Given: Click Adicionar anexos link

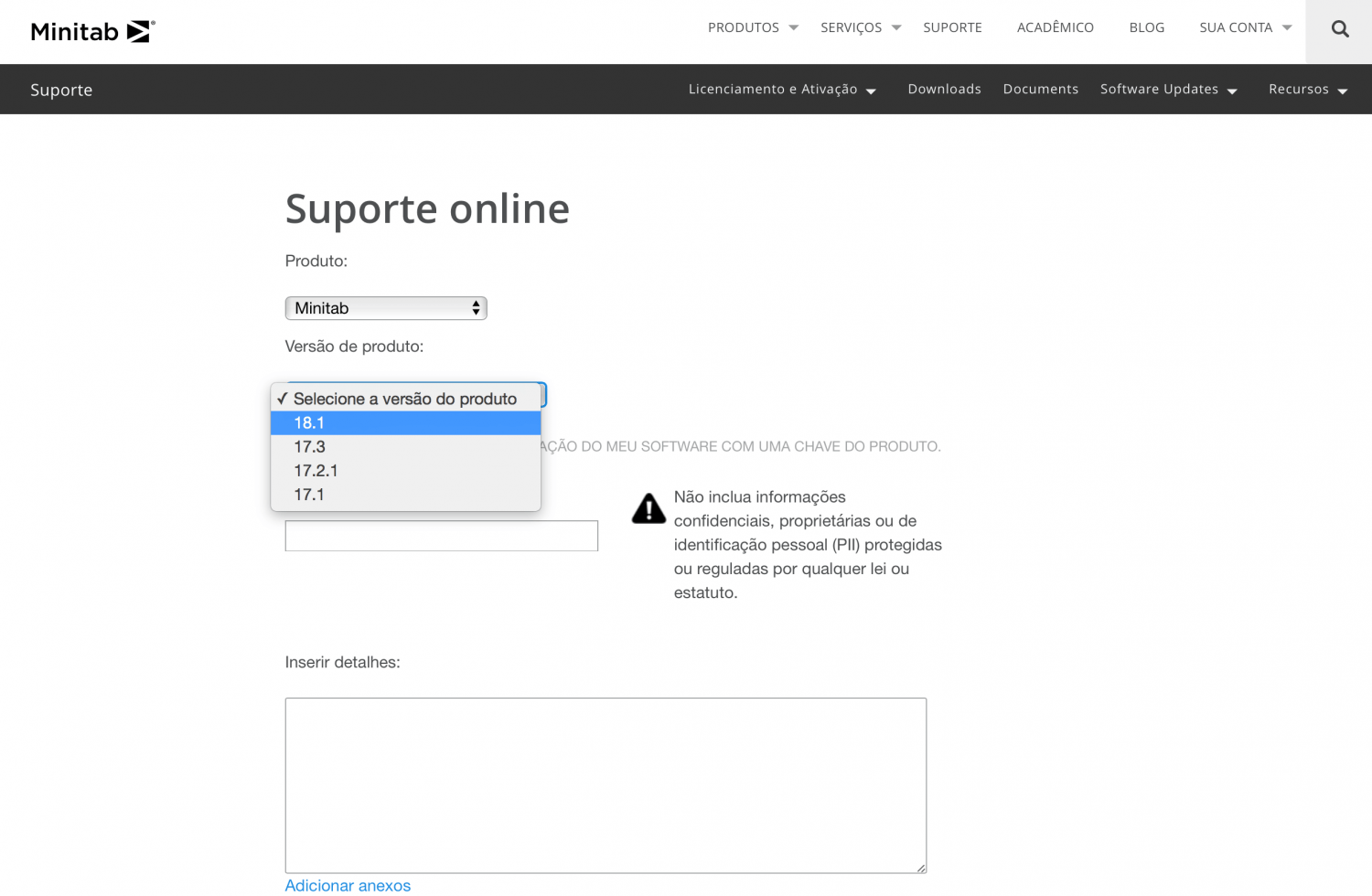Looking at the screenshot, I should (348, 885).
